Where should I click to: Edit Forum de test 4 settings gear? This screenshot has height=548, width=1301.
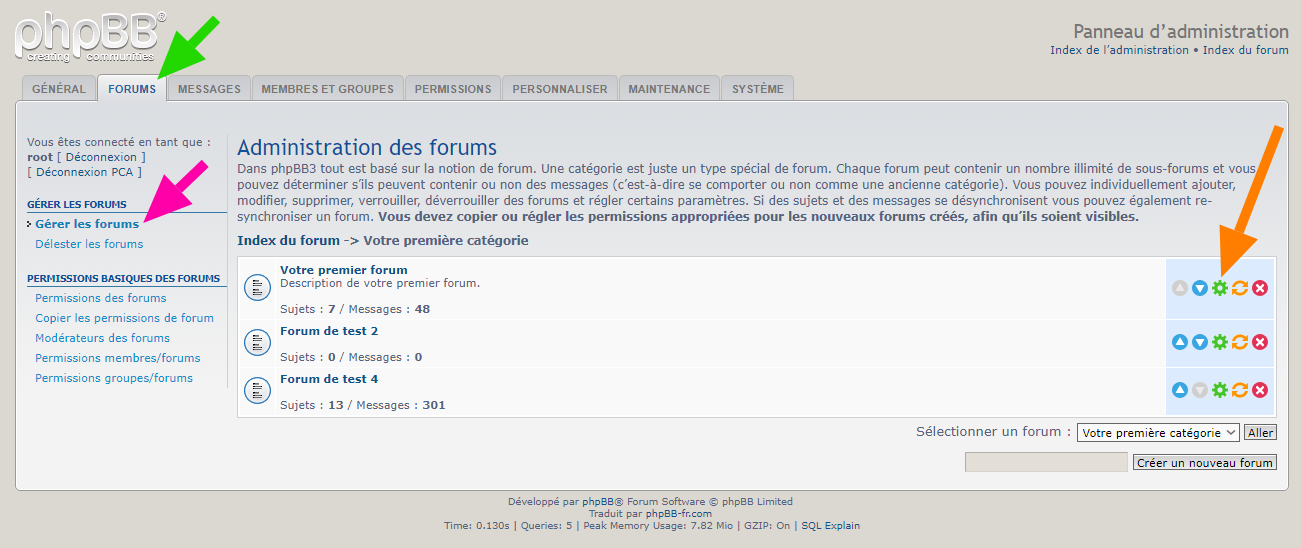(1219, 390)
